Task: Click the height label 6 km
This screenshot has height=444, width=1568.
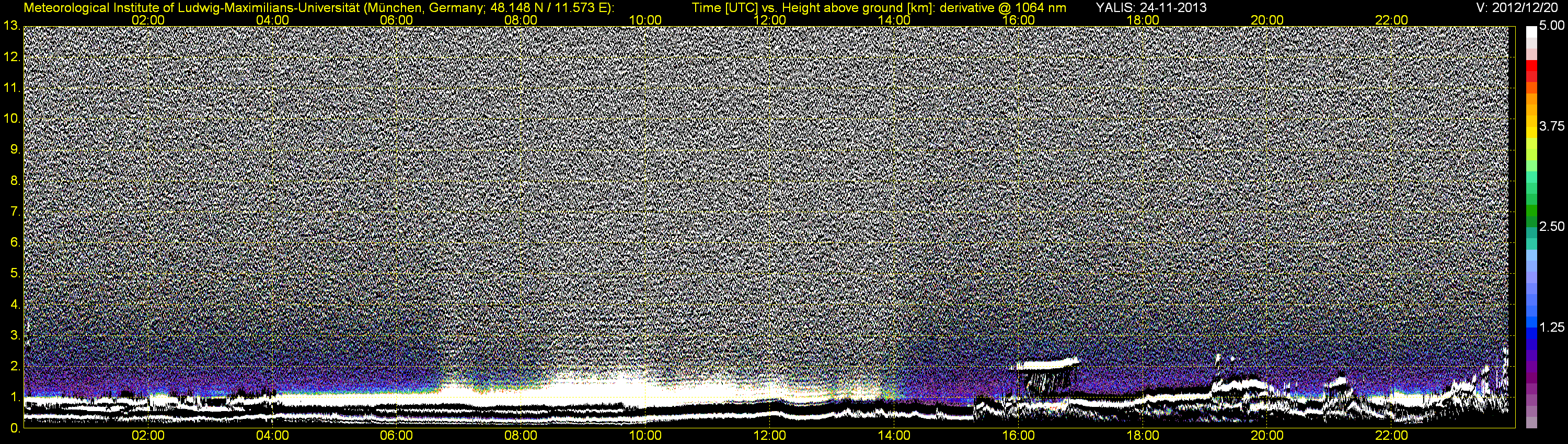Action: coord(15,242)
